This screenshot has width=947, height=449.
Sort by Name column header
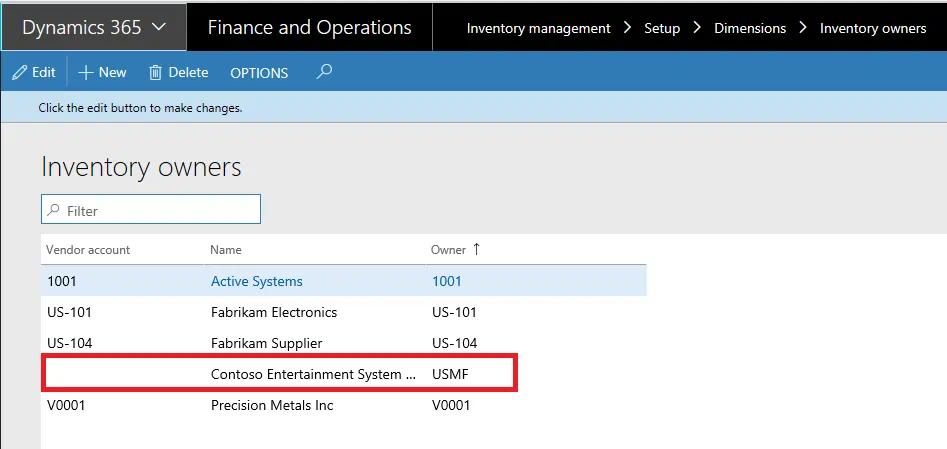pos(226,250)
